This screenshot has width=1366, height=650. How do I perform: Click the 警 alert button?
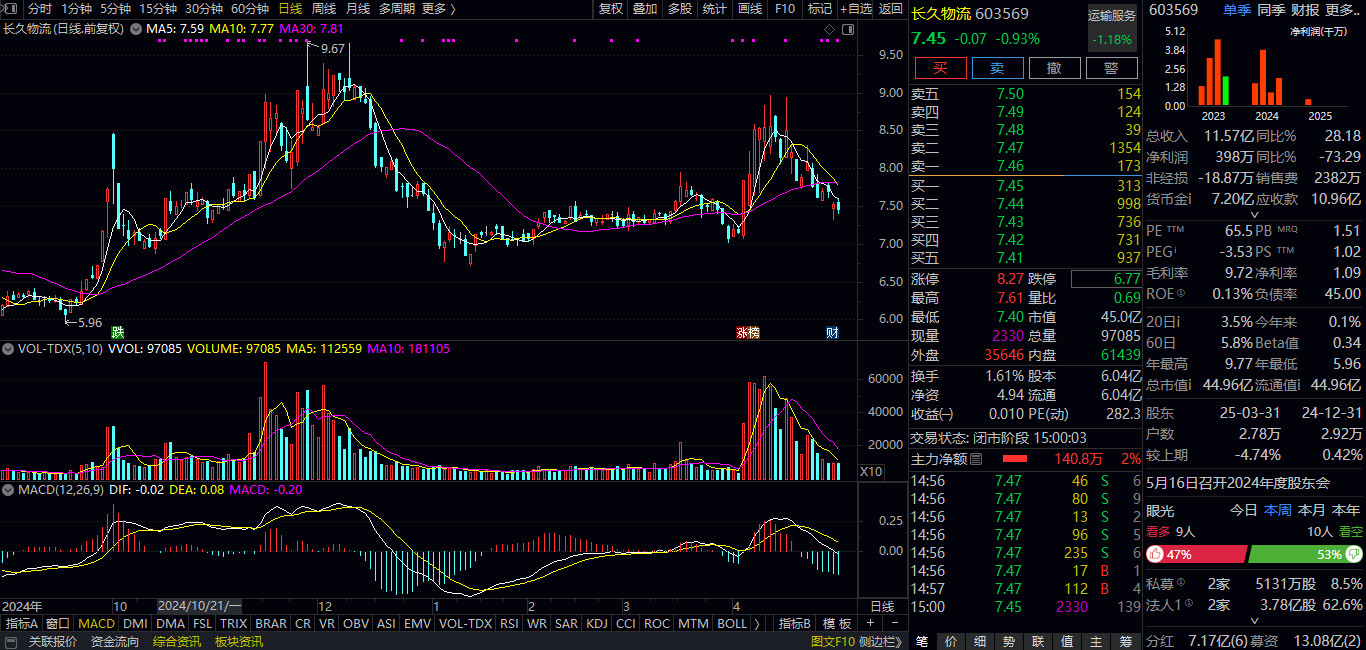pos(1111,68)
